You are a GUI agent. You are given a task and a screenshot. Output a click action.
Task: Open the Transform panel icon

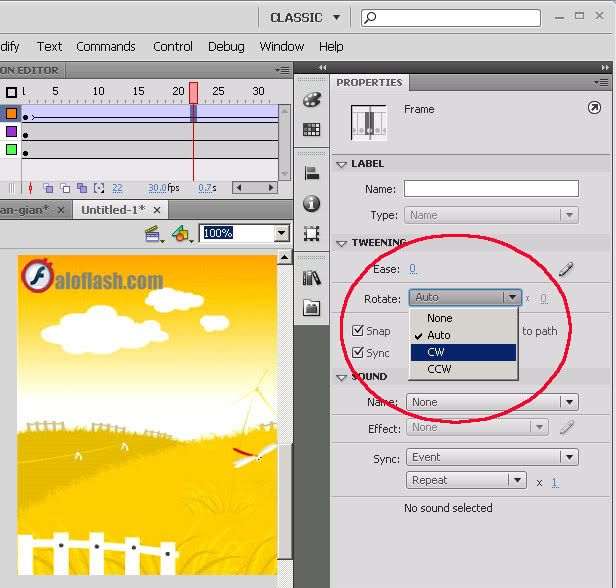click(x=311, y=233)
